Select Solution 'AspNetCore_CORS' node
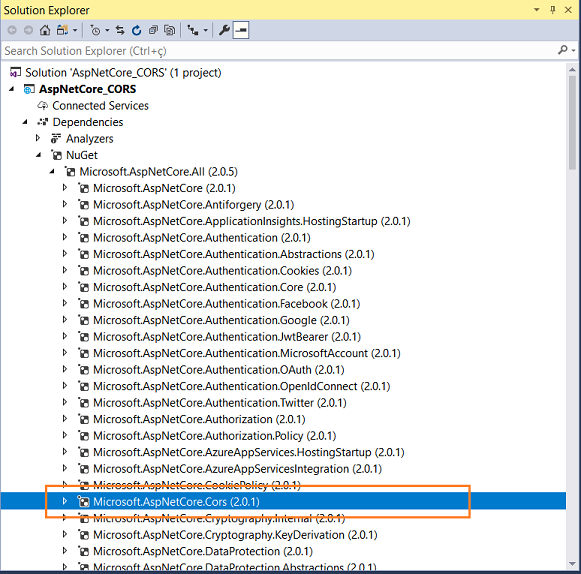This screenshot has height=574, width=581. pos(123,73)
